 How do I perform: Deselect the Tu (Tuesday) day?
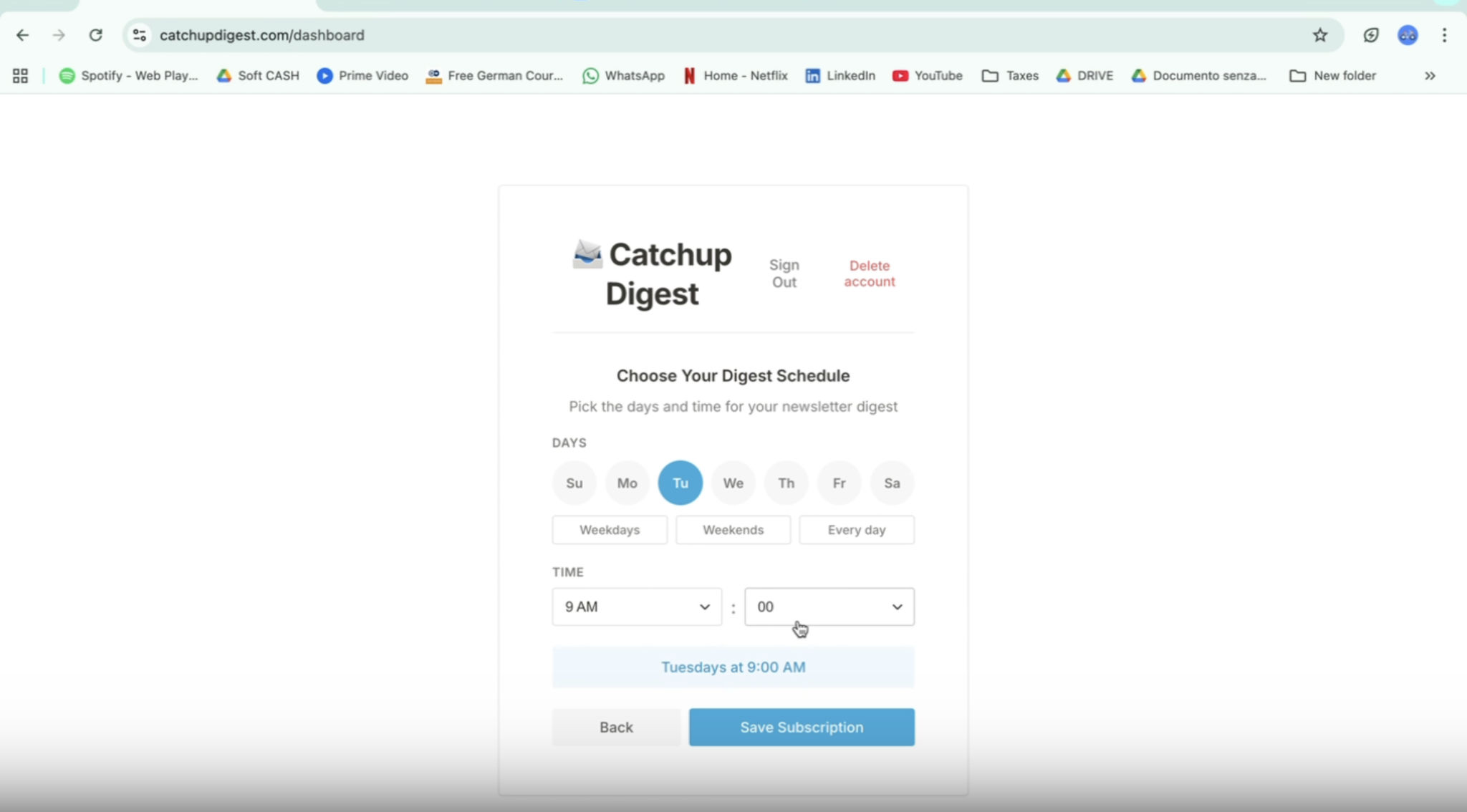[x=680, y=483]
